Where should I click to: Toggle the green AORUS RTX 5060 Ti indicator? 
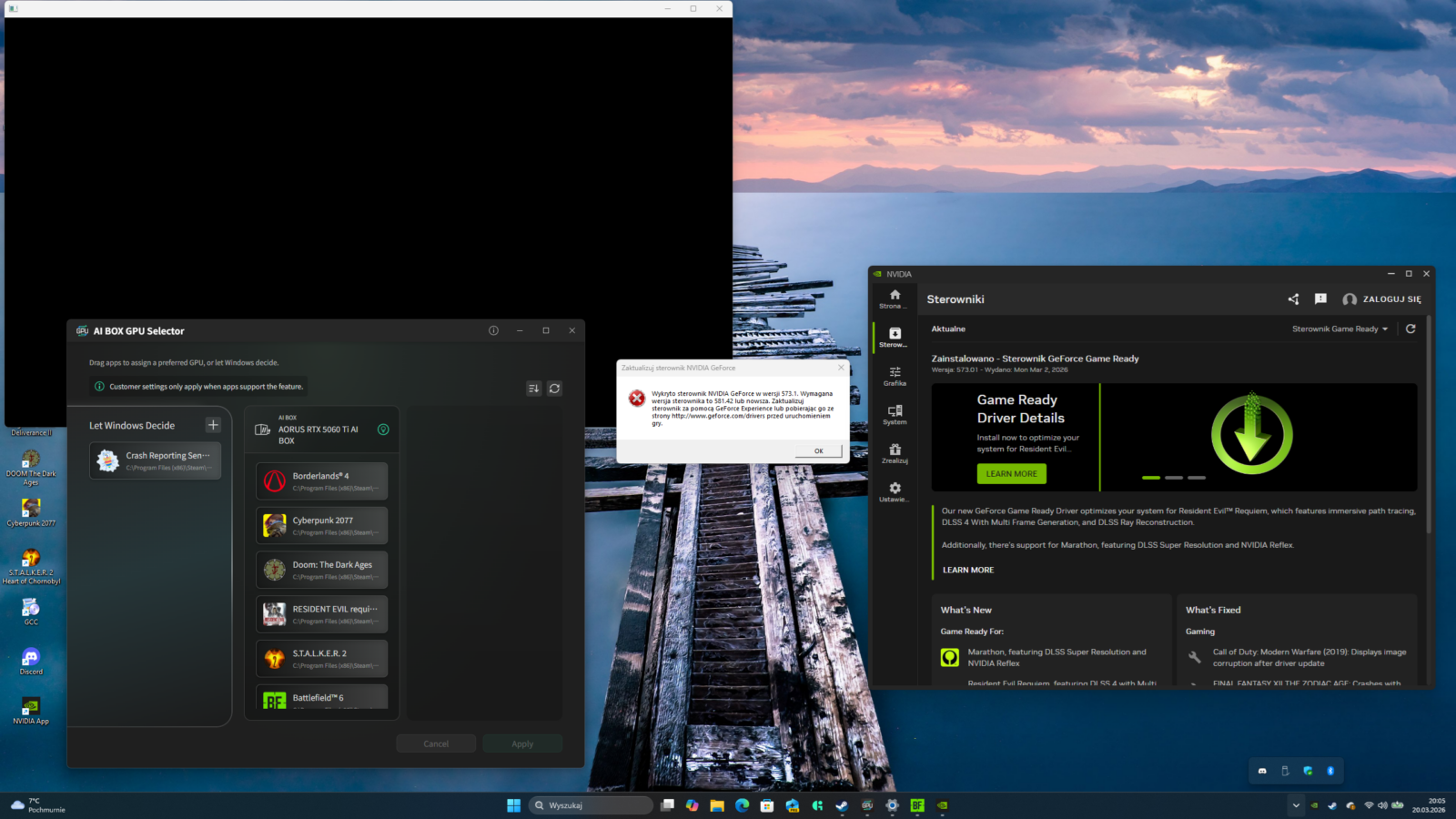click(383, 430)
